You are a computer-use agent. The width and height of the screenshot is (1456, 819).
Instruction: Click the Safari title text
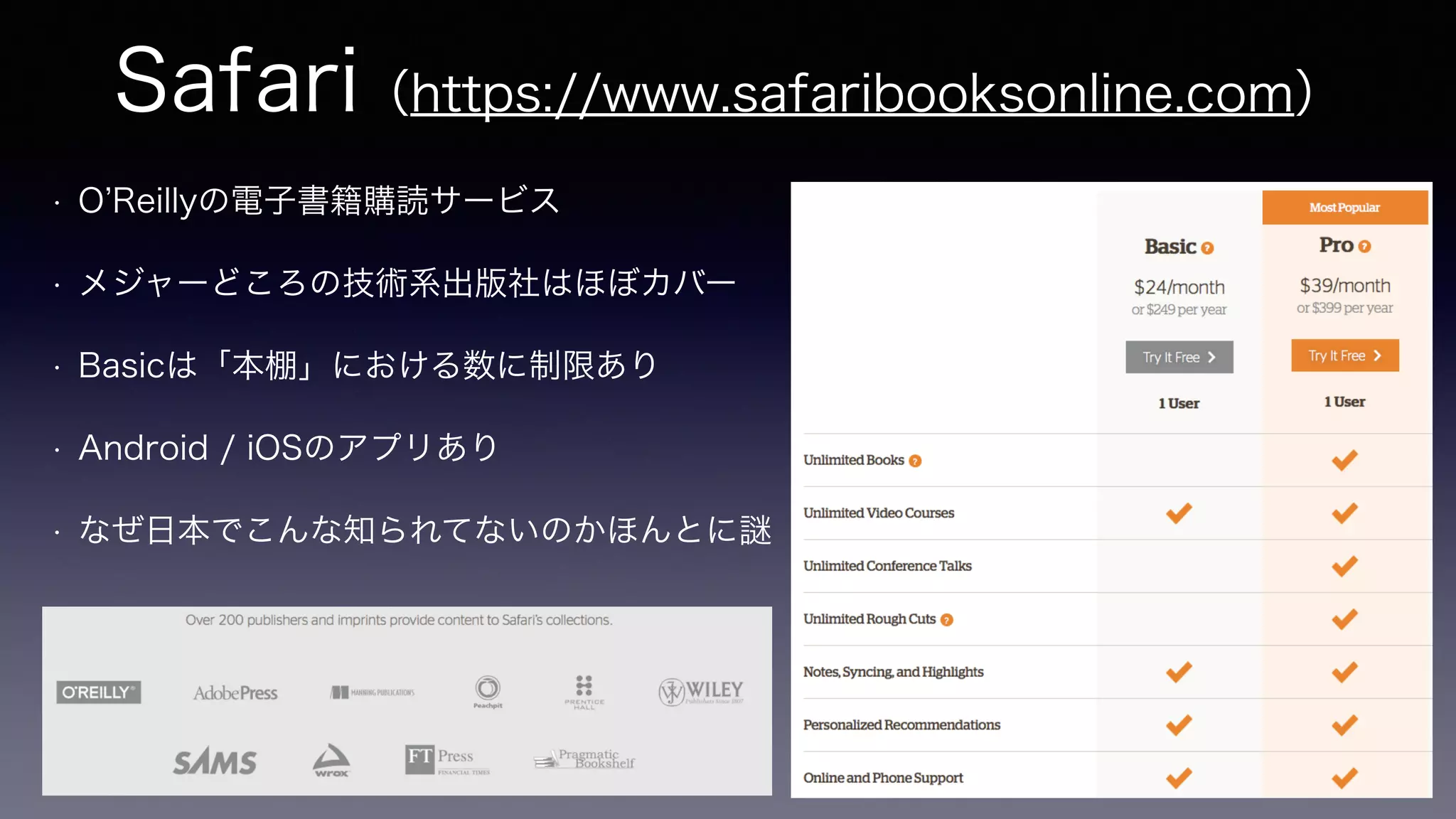[x=236, y=80]
